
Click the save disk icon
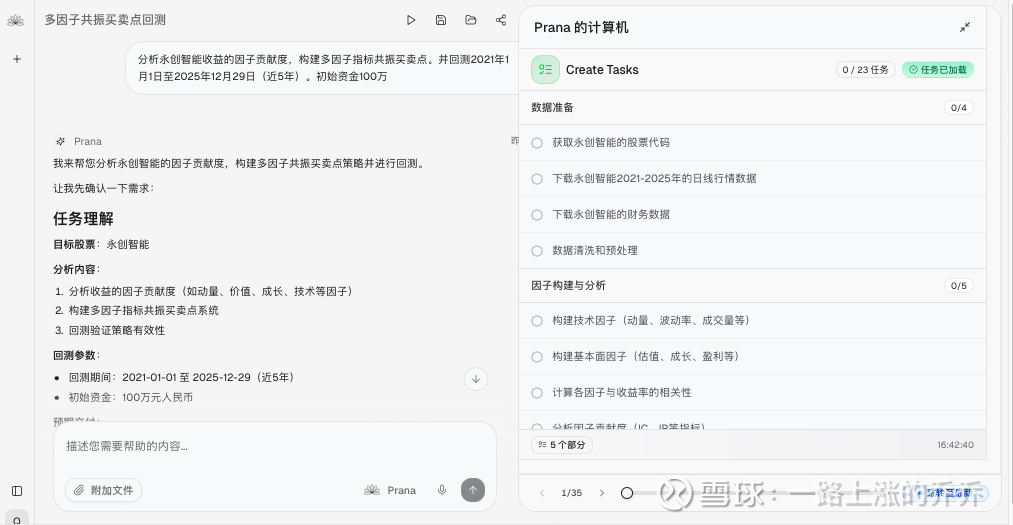tap(441, 20)
